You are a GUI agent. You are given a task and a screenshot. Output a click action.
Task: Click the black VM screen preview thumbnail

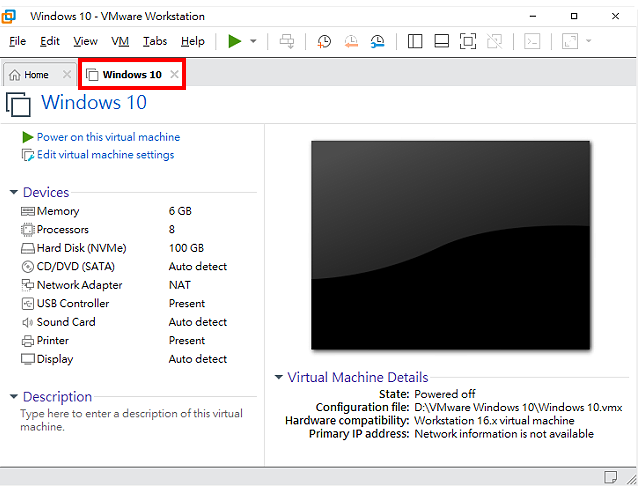[450, 245]
